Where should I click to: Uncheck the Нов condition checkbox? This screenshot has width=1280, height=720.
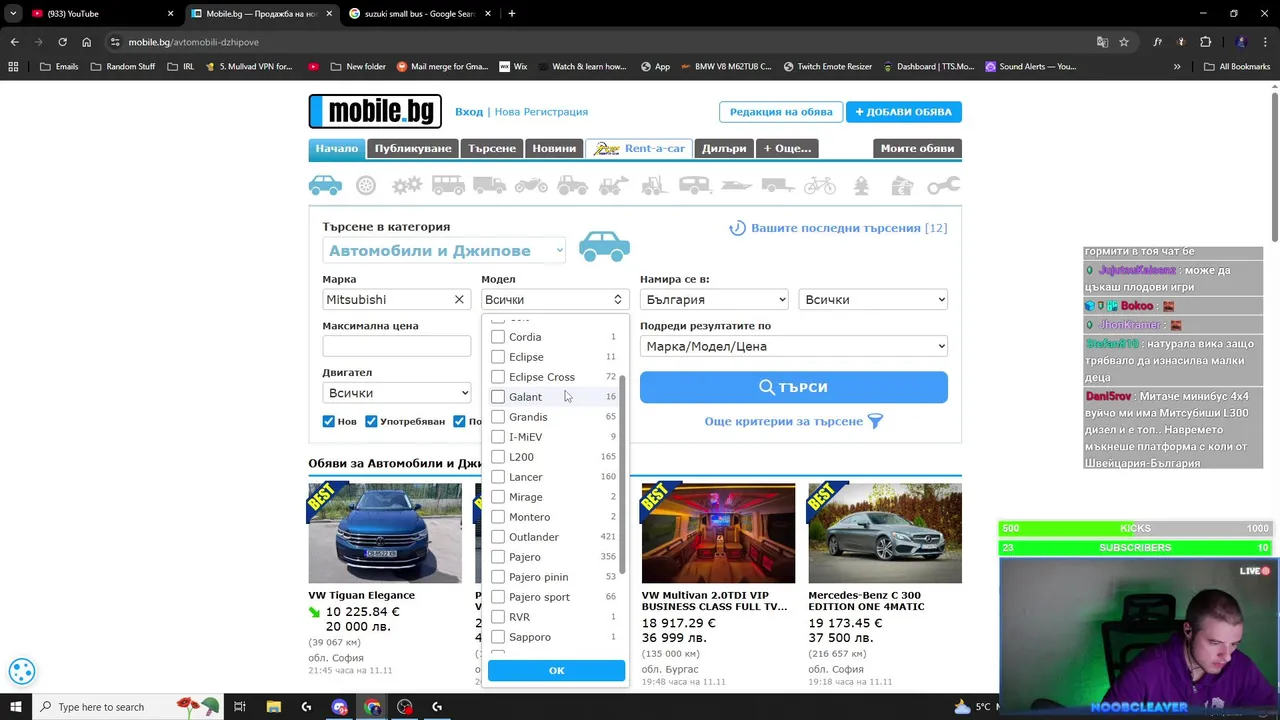[329, 421]
